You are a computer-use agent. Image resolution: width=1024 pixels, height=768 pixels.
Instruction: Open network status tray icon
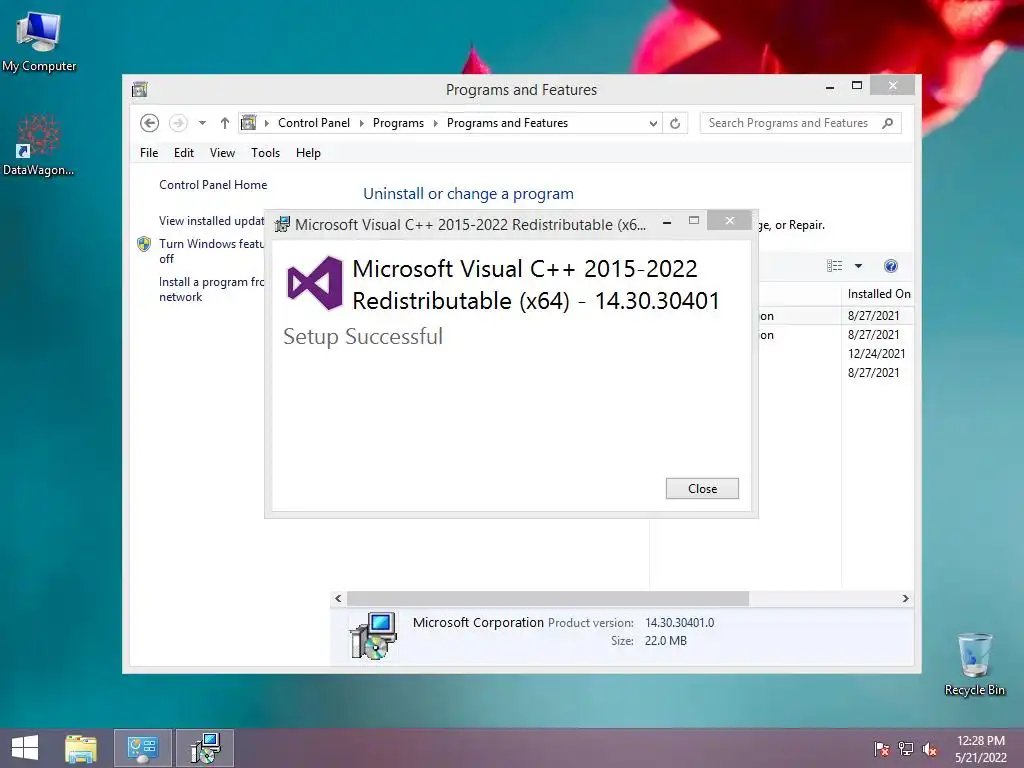click(x=906, y=748)
